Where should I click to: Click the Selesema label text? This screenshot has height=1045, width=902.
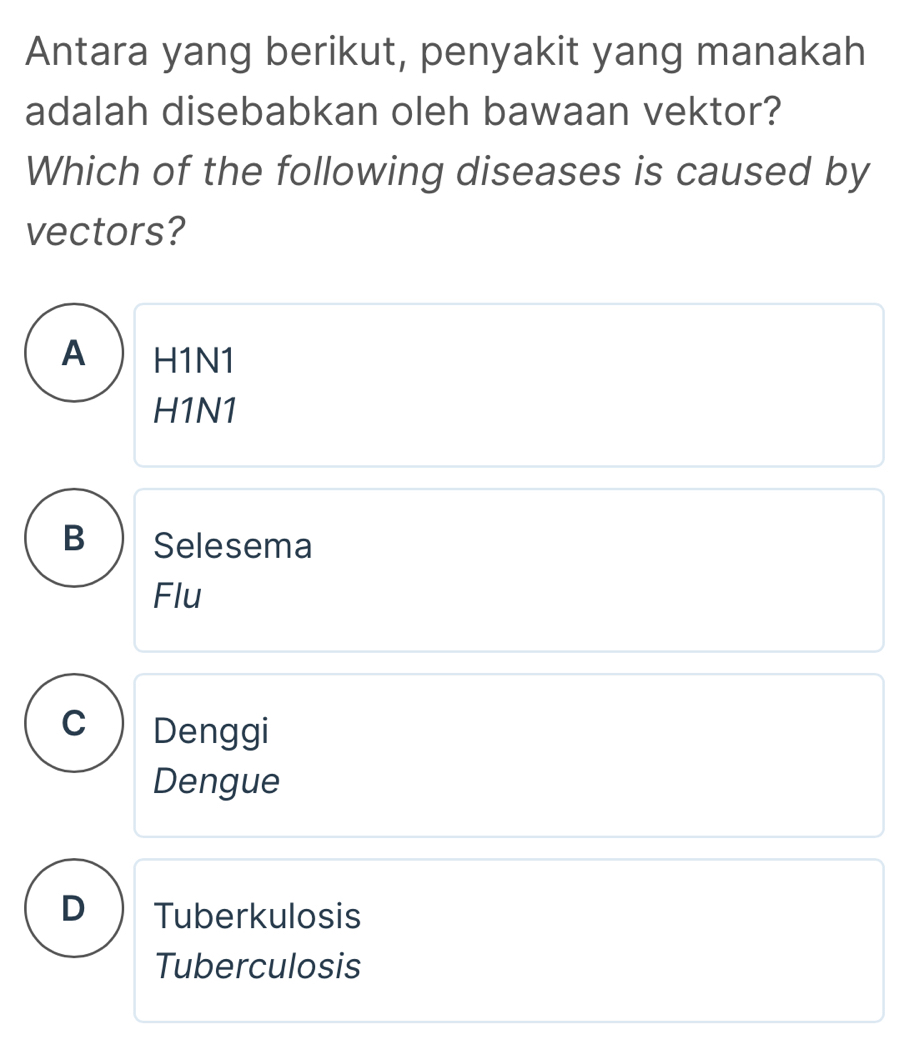tap(231, 545)
